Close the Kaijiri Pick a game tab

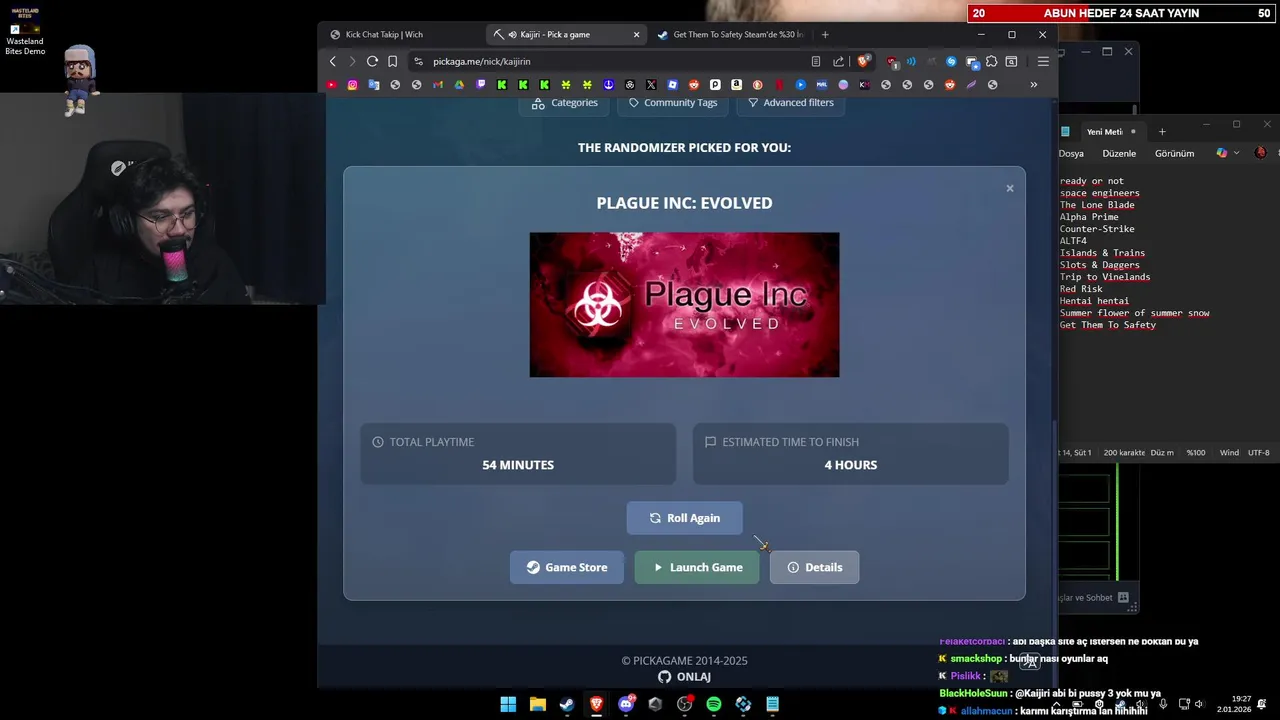(636, 34)
